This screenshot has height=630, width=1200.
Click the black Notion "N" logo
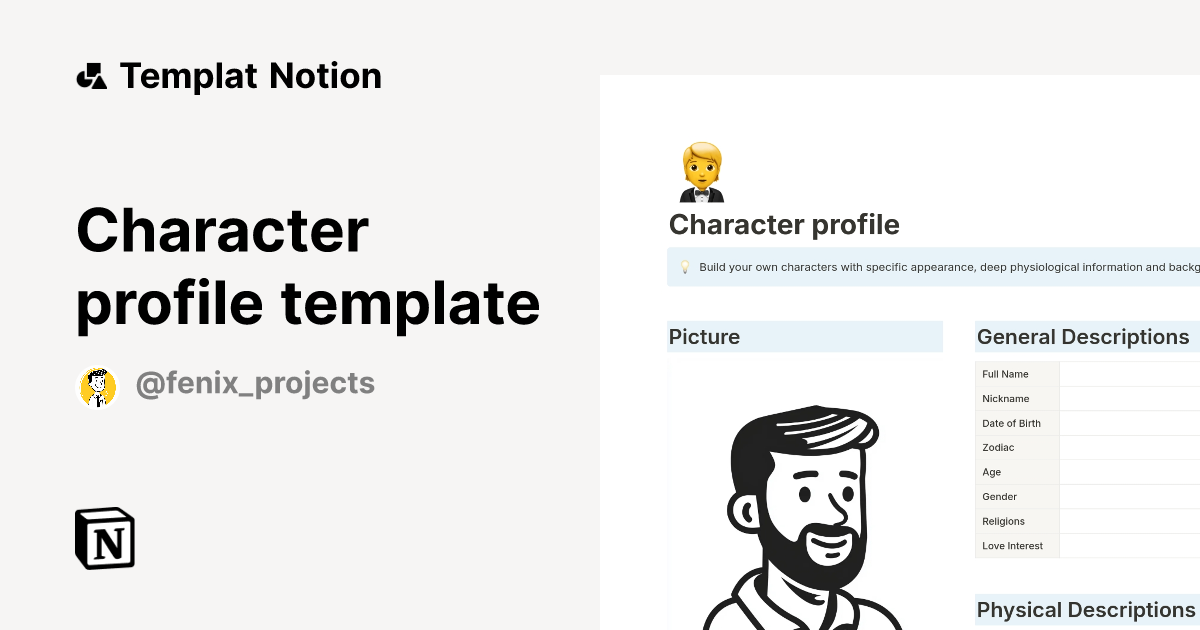(x=104, y=538)
